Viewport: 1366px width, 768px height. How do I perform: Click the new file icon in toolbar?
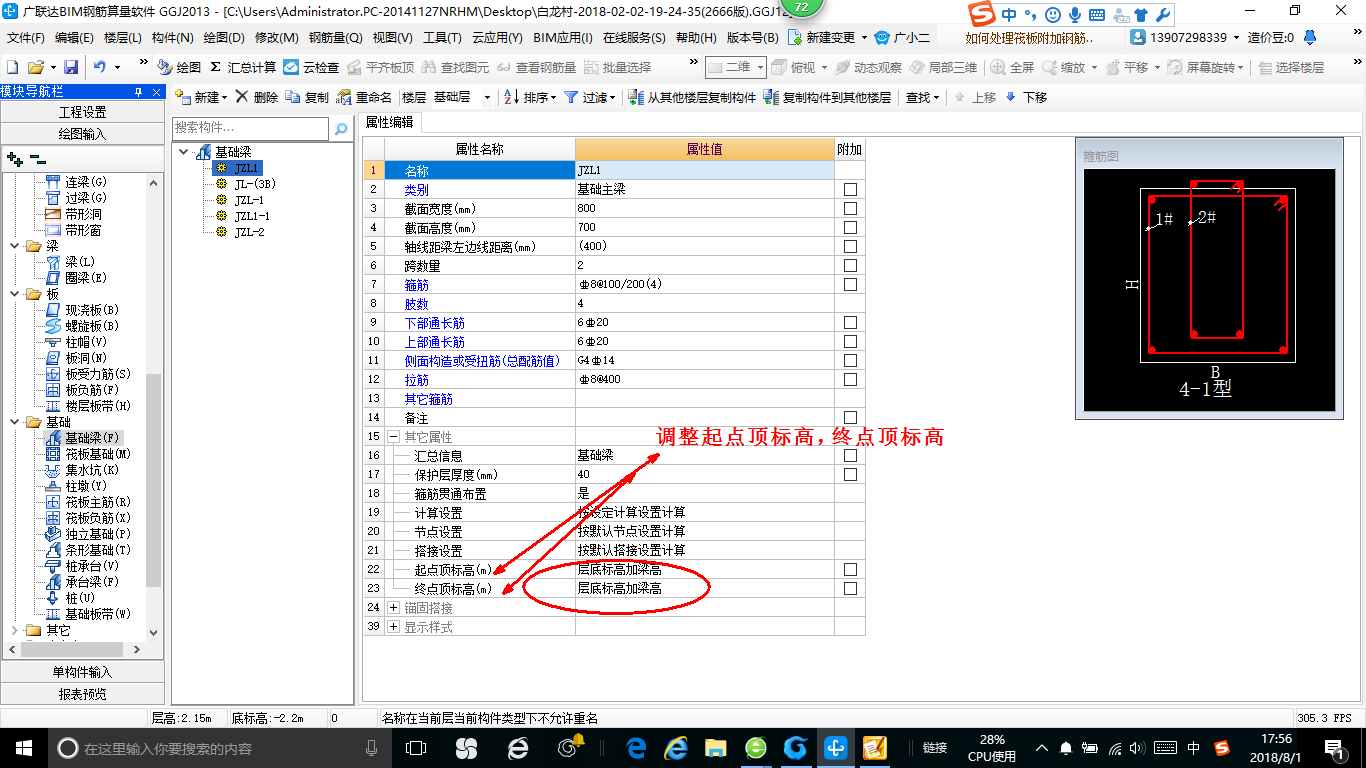point(12,67)
